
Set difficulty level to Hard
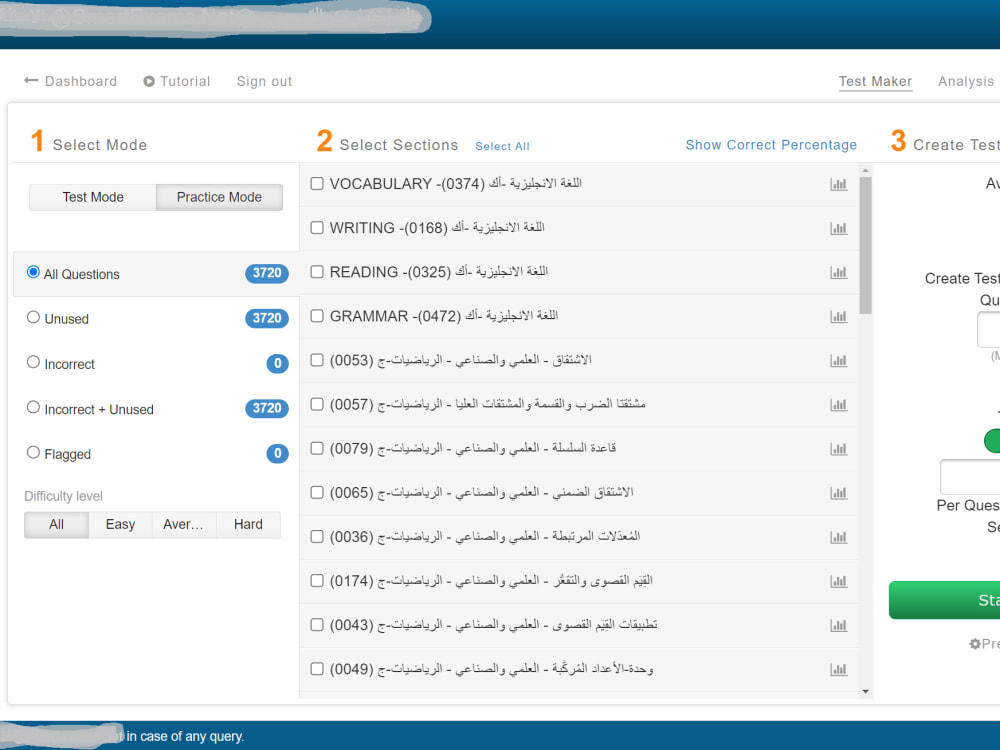click(248, 524)
